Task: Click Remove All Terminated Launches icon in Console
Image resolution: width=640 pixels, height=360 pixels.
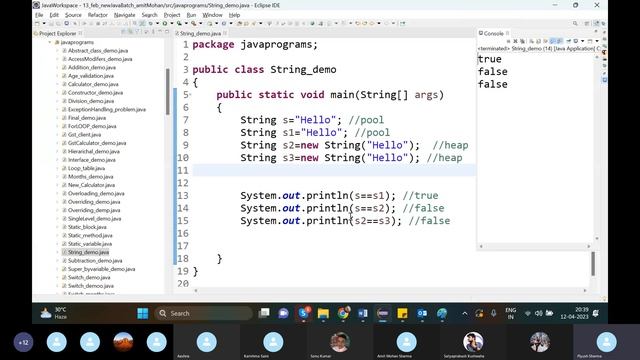Action: [522, 41]
